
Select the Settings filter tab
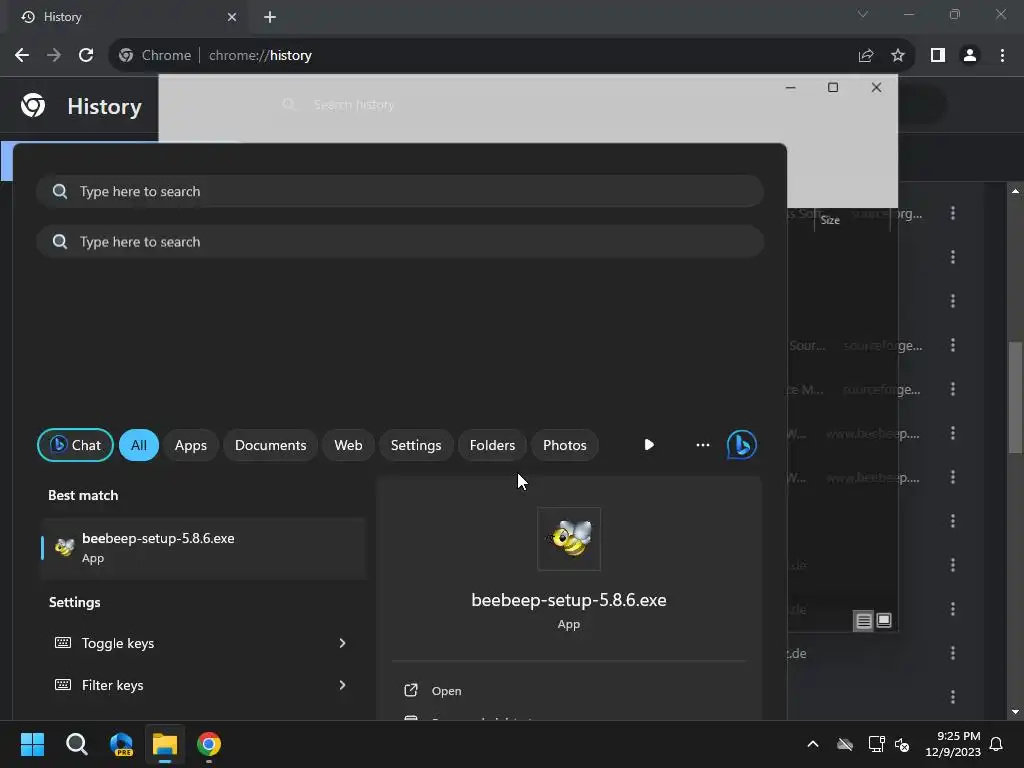pyautogui.click(x=416, y=445)
